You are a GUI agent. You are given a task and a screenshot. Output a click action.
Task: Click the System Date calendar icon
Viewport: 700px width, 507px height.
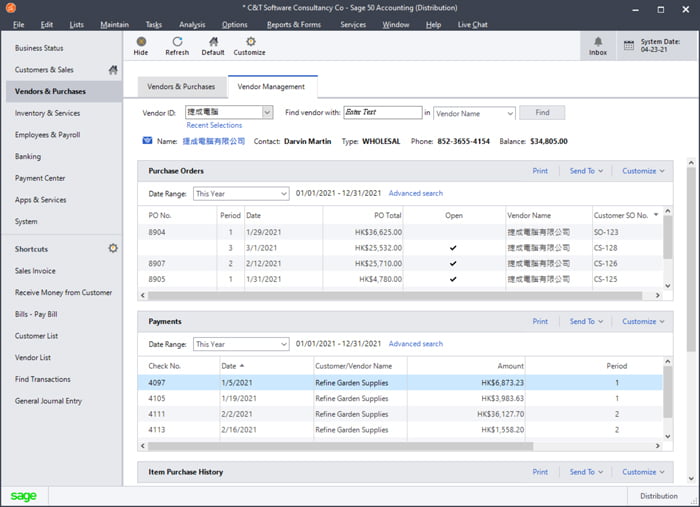coord(629,45)
